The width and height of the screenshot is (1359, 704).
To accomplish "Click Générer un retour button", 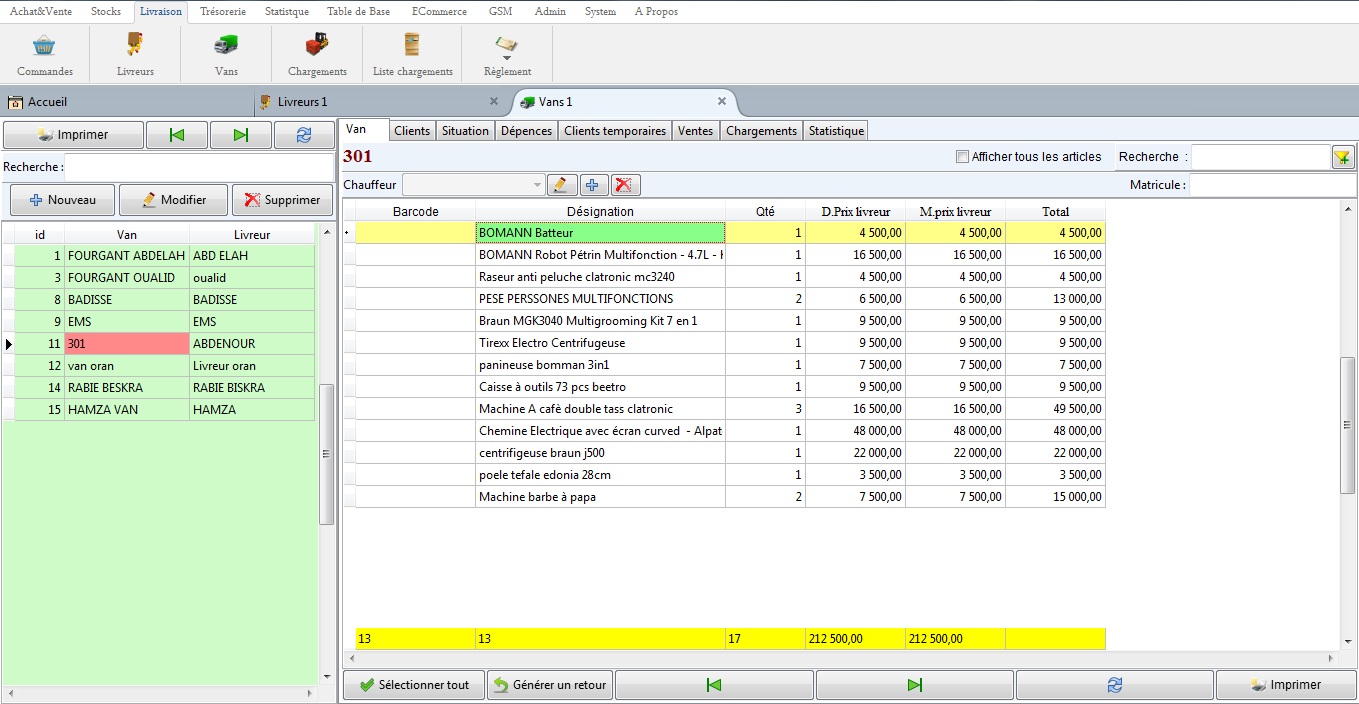I will [x=550, y=685].
